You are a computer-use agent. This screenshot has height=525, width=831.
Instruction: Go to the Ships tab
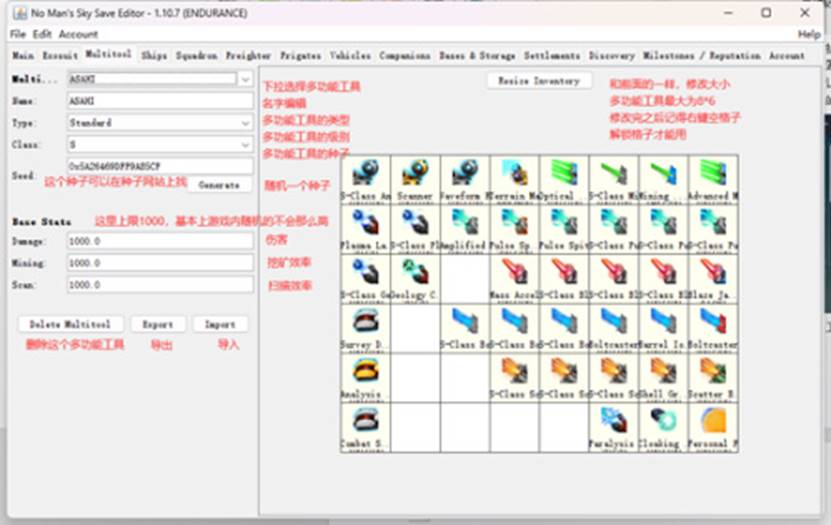point(154,56)
